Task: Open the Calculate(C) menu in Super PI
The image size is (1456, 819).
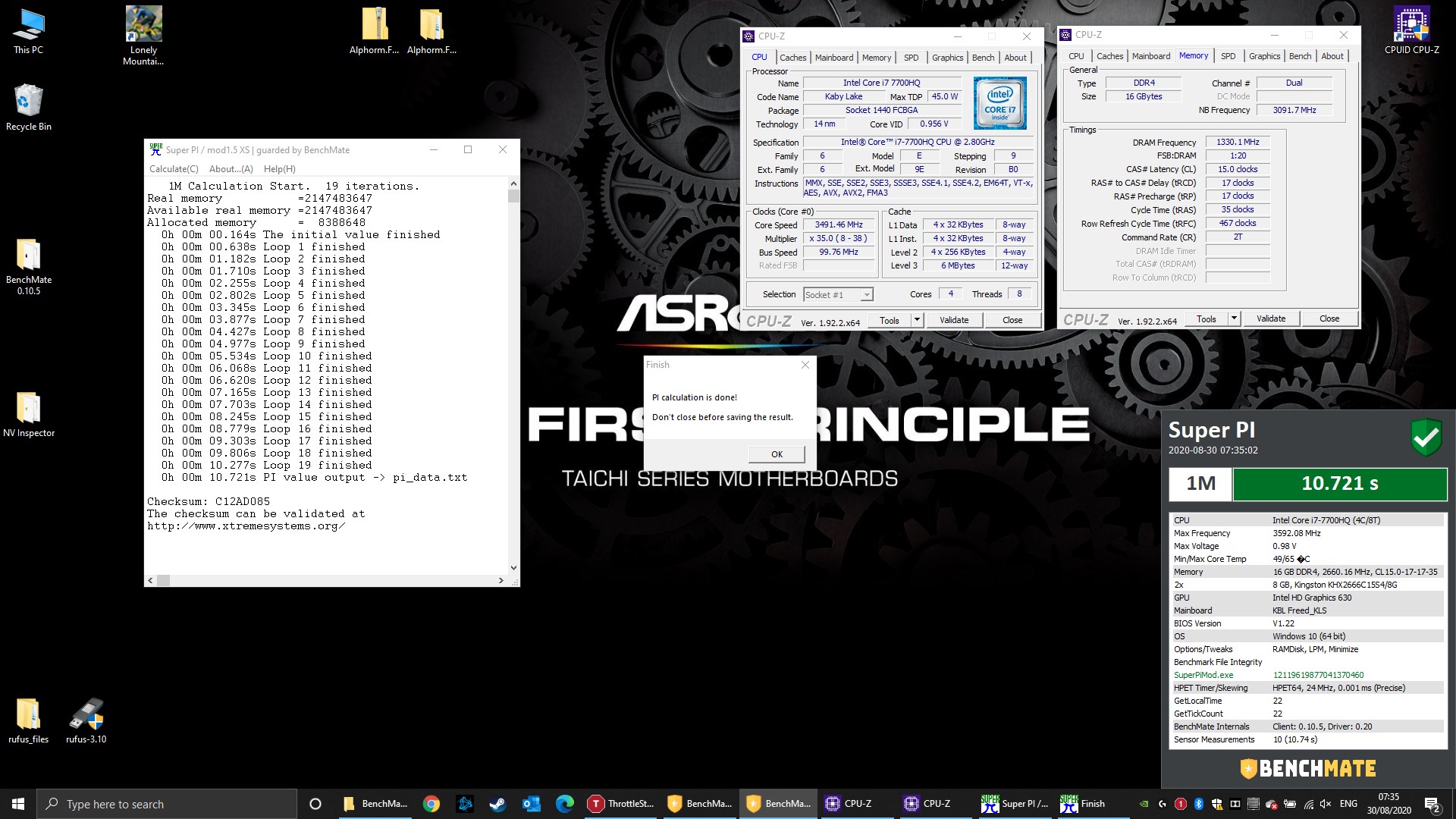Action: [x=174, y=169]
